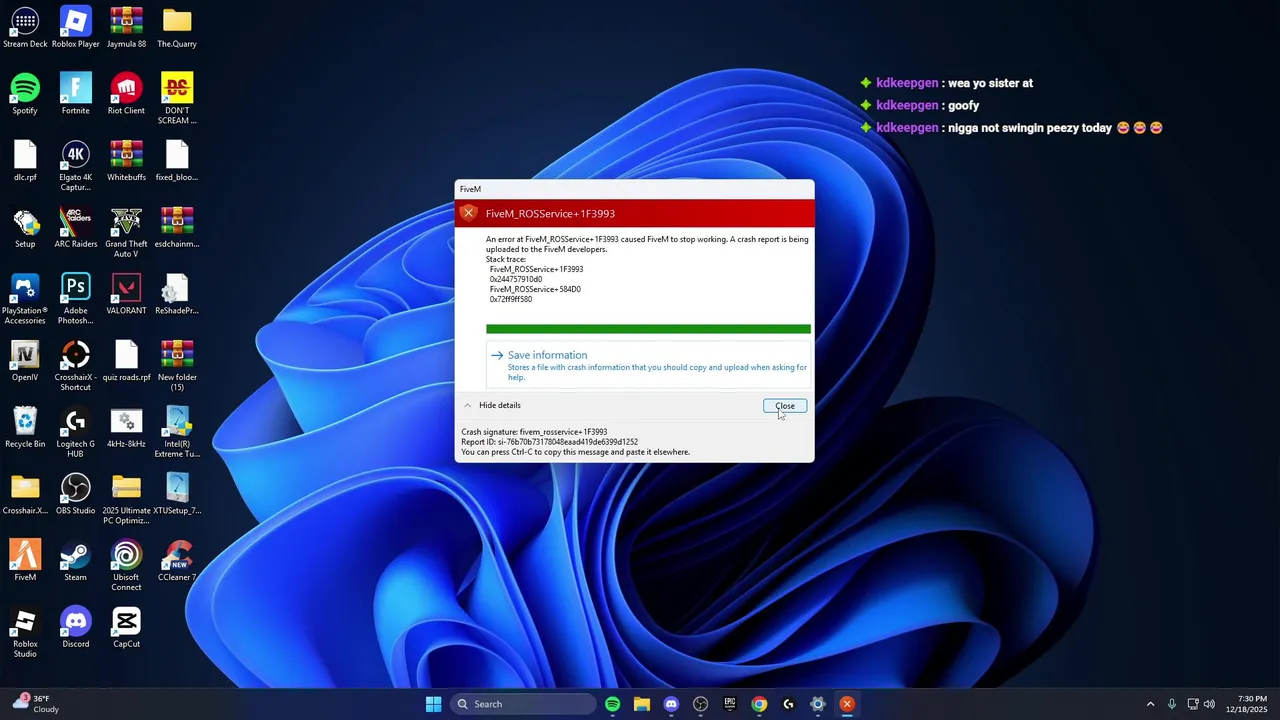This screenshot has width=1280, height=720.
Task: Select the VALORANT desktop icon
Action: (x=126, y=294)
